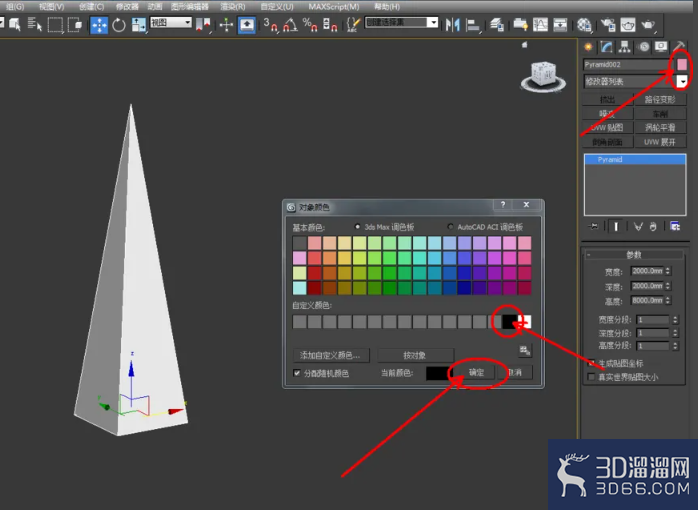Switch to the Modify panel tab

[x=606, y=47]
